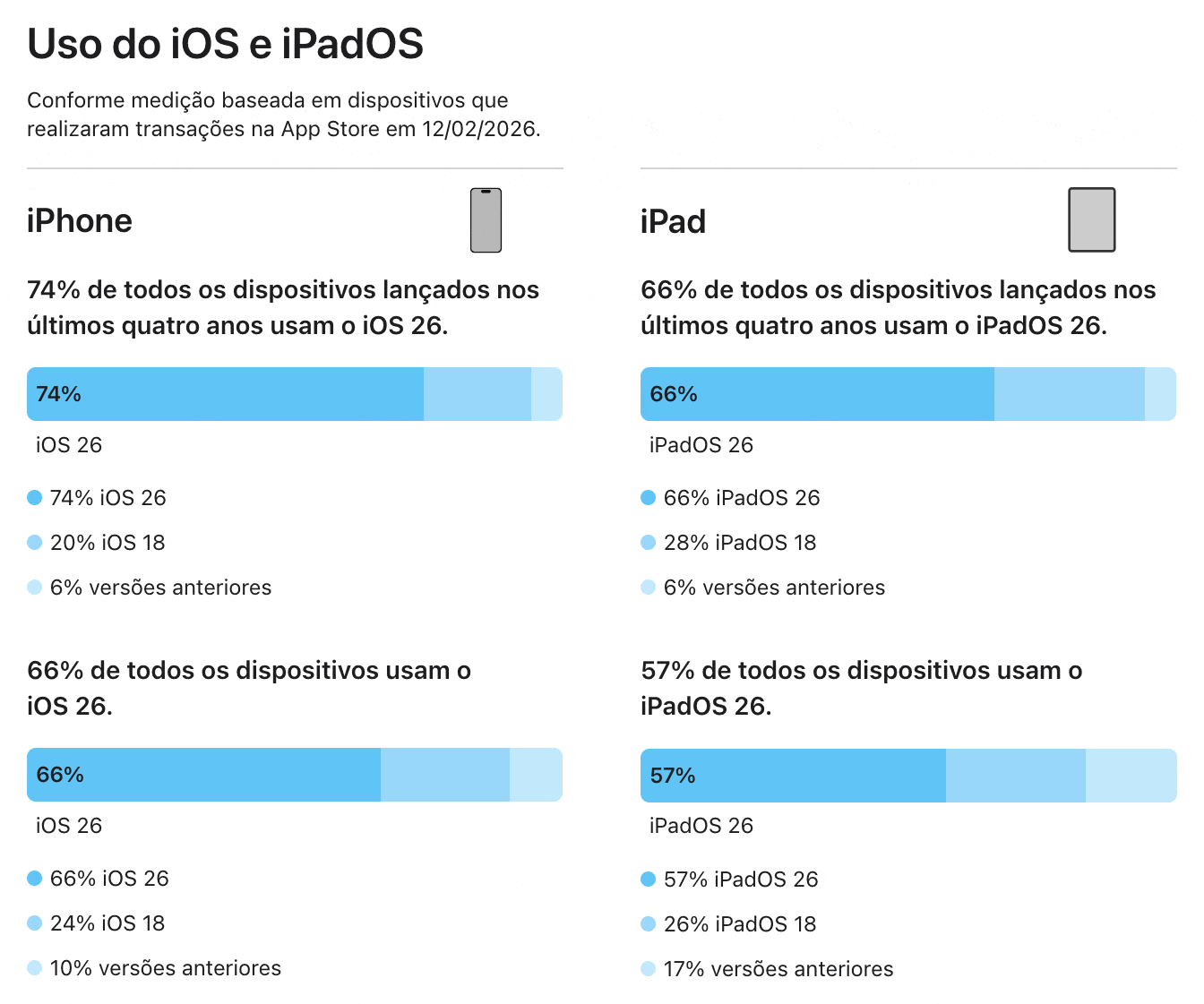Click the iPad device icon
The image size is (1204, 1004).
pyautogui.click(x=1091, y=220)
